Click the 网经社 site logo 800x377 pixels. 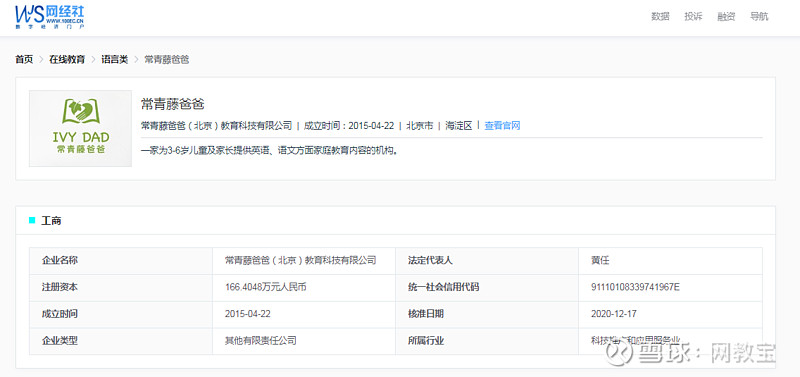(50, 17)
